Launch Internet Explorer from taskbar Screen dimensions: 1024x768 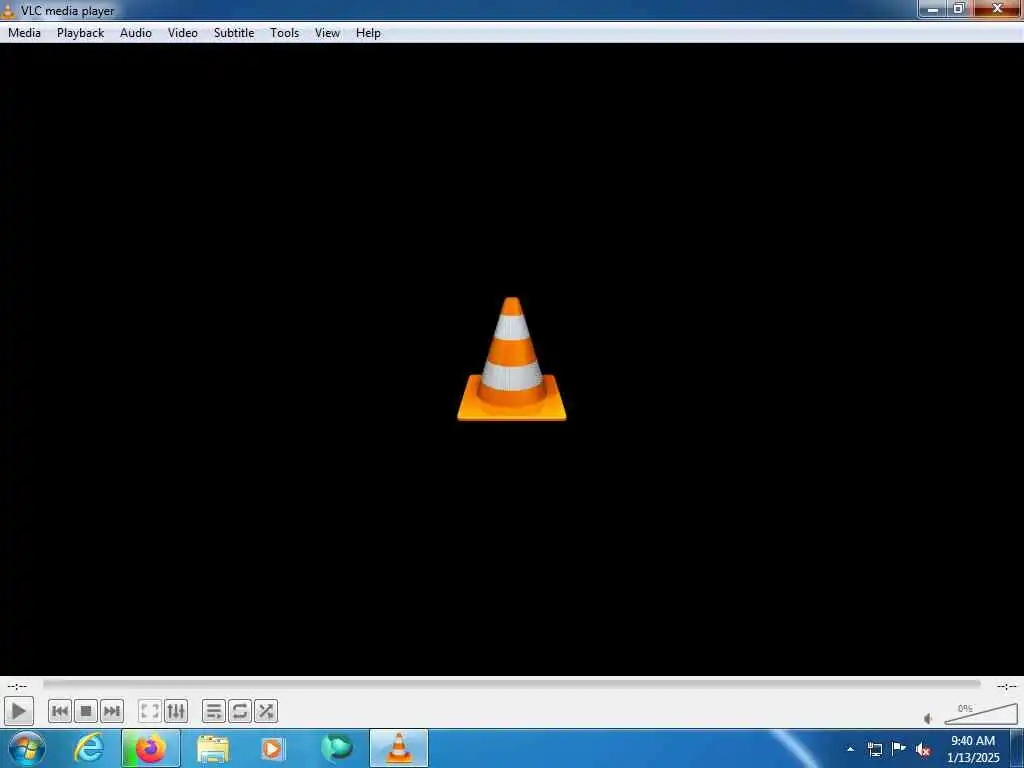pos(89,748)
